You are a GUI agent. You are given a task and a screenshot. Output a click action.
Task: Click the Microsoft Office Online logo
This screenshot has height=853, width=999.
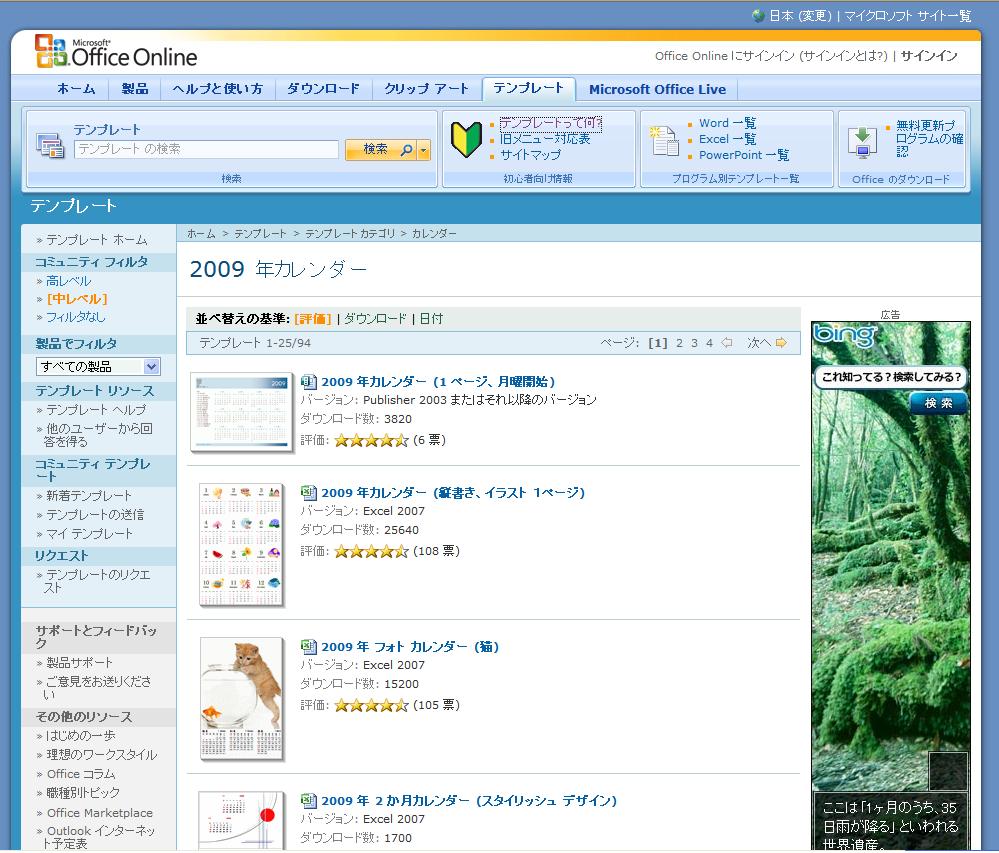coord(116,52)
